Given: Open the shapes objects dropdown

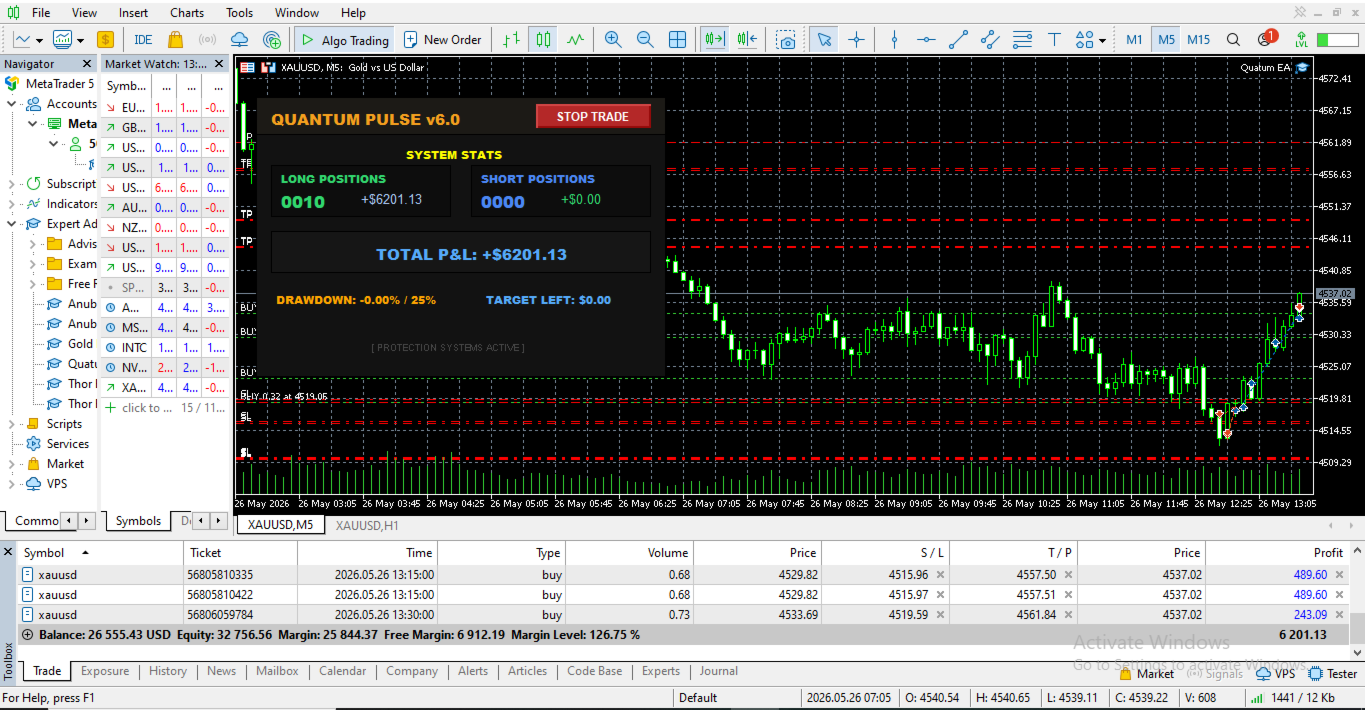Looking at the screenshot, I should coord(1090,40).
